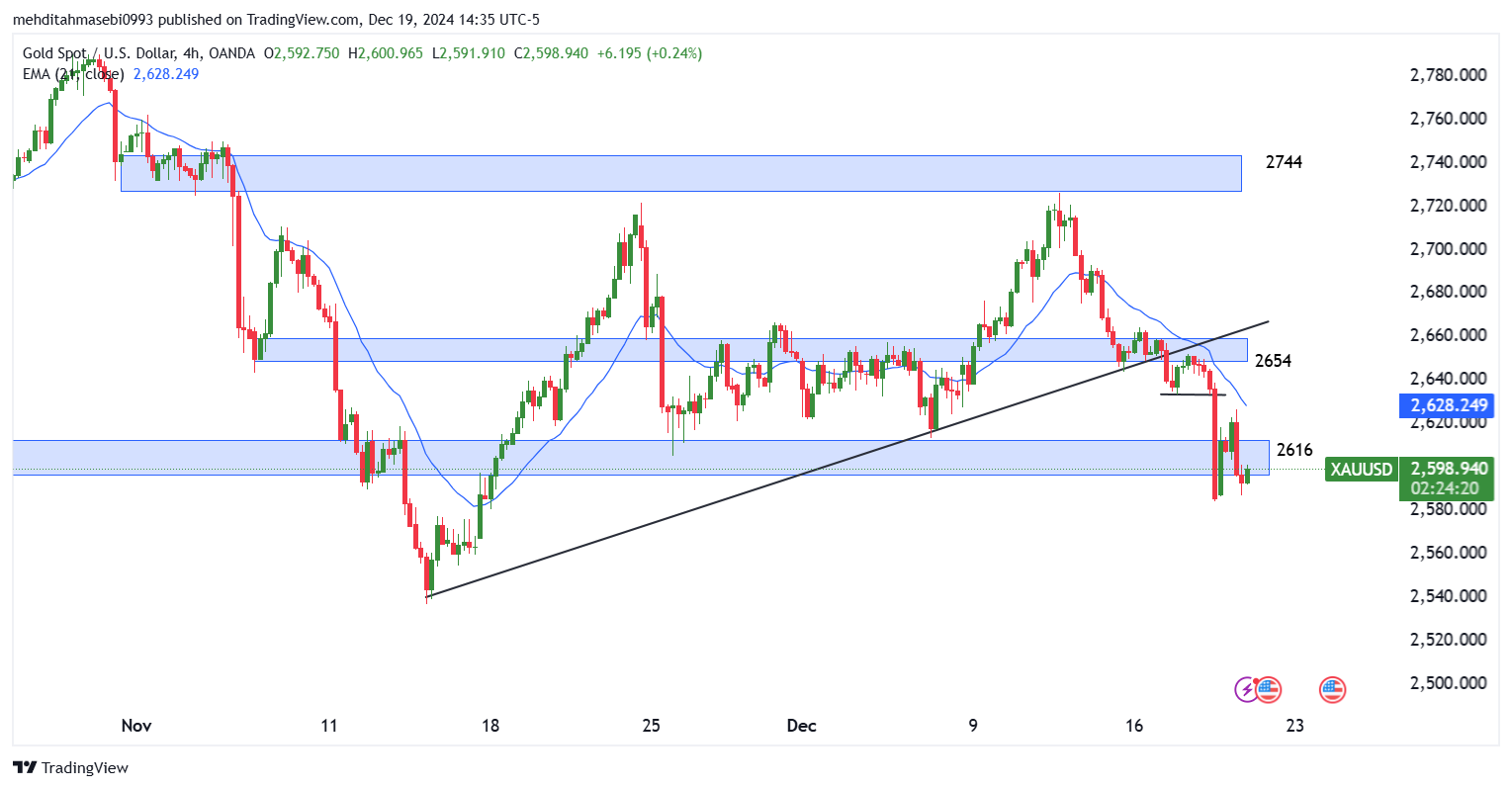Select the upper blue resistance zone rectangle

[x=680, y=173]
